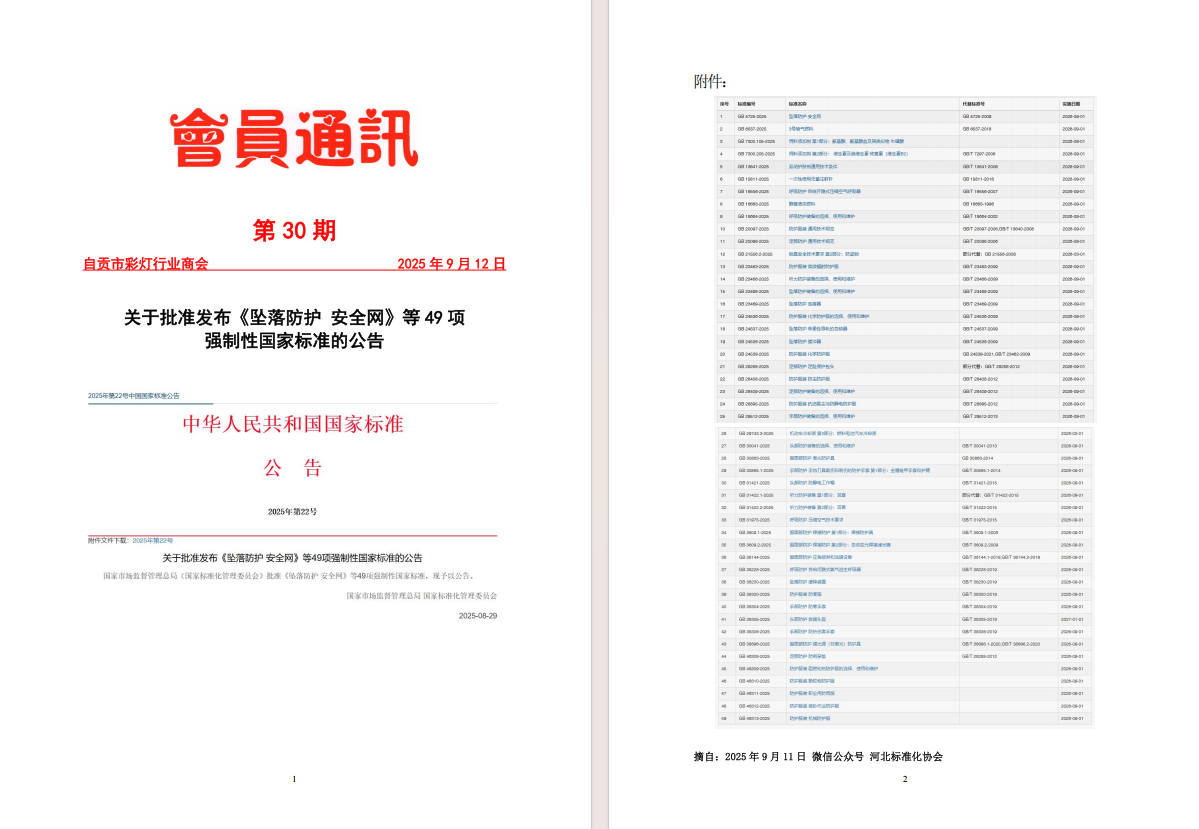The height and width of the screenshot is (829, 1199).
Task: Open the 防护服装 防寒服 link in row 39
Action: (804, 594)
